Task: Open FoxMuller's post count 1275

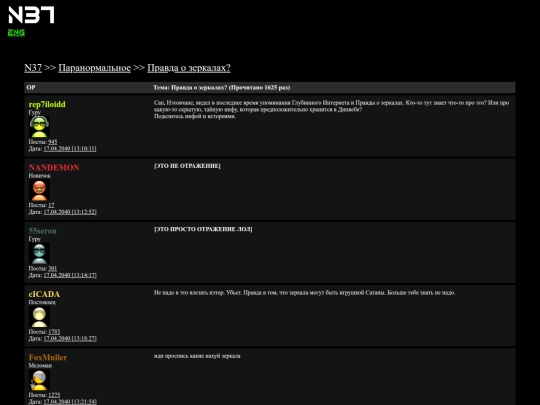Action: 54,395
